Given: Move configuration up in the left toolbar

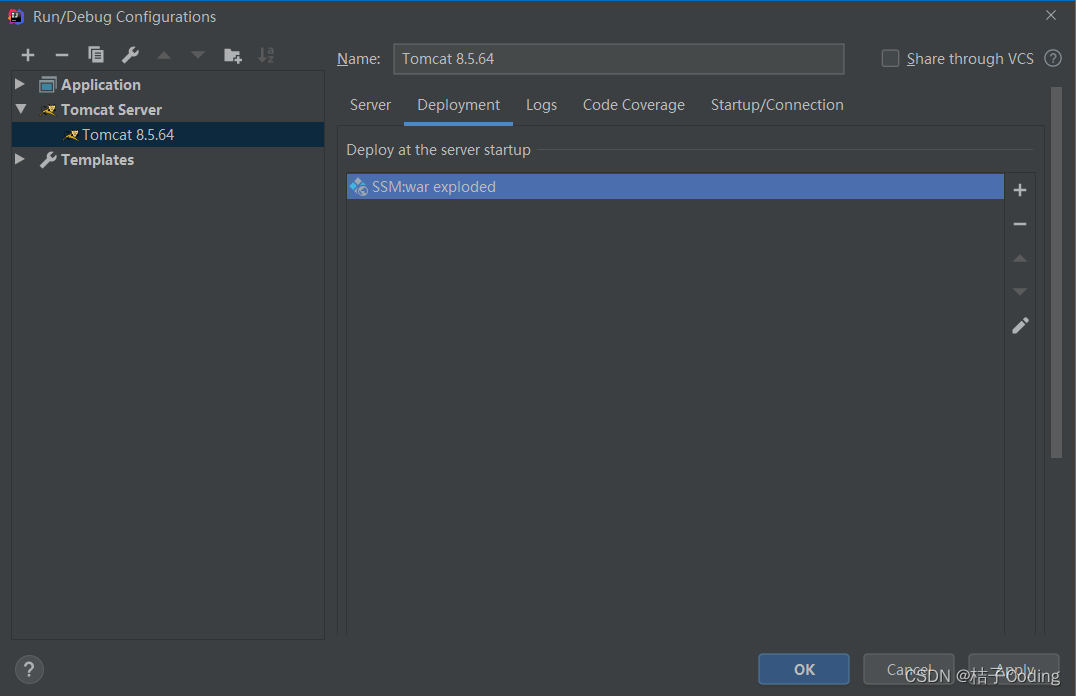Looking at the screenshot, I should pyautogui.click(x=164, y=55).
